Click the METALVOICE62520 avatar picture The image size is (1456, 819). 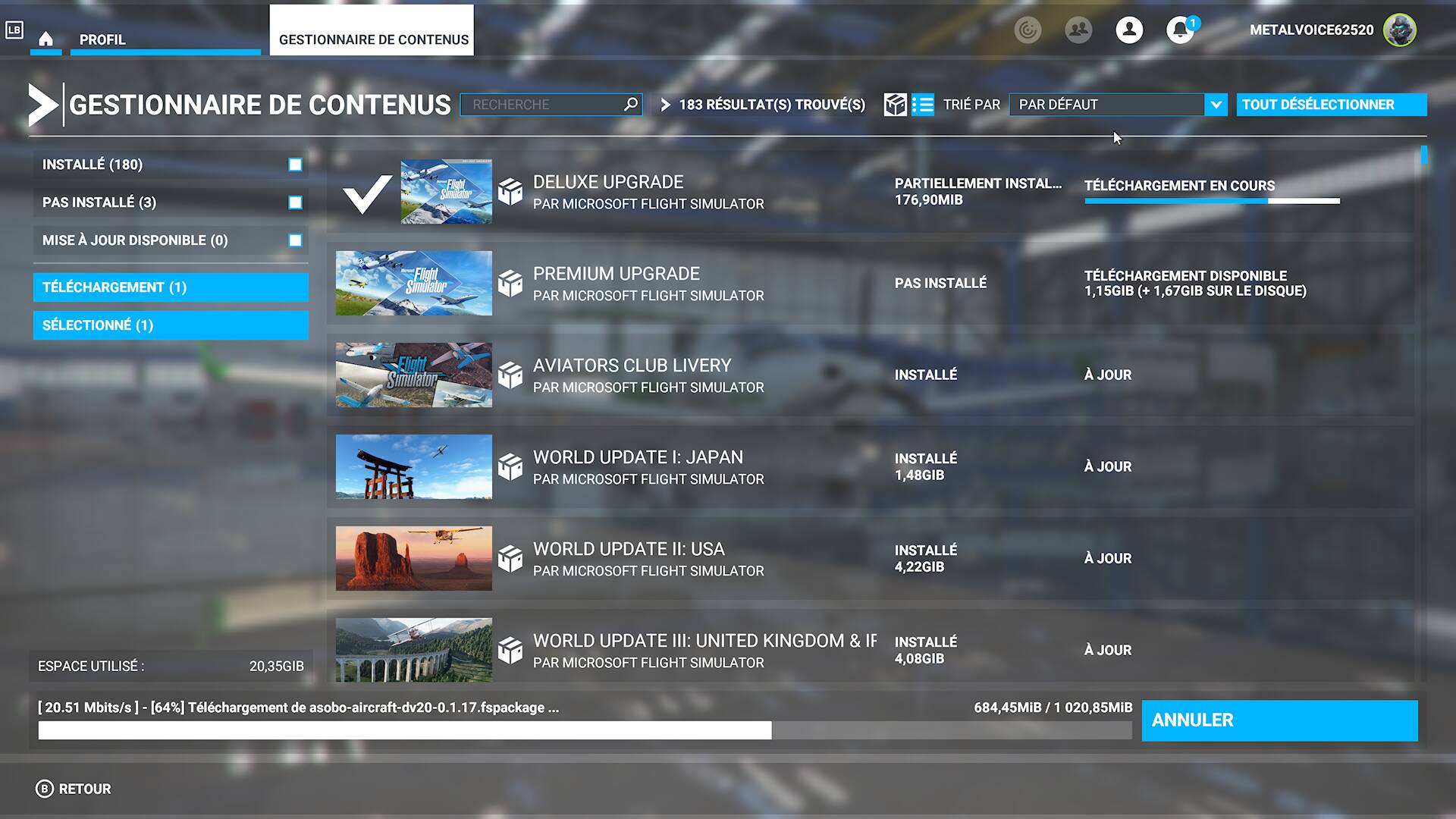[1399, 30]
